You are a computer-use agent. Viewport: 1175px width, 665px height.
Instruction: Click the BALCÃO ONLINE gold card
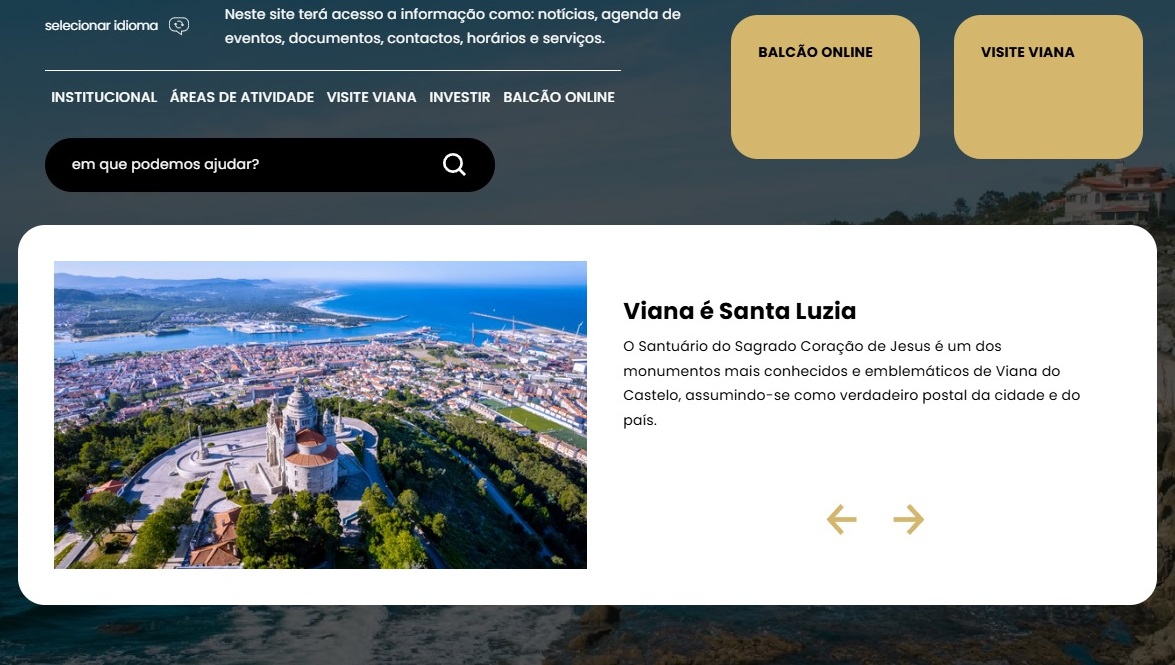click(x=825, y=87)
